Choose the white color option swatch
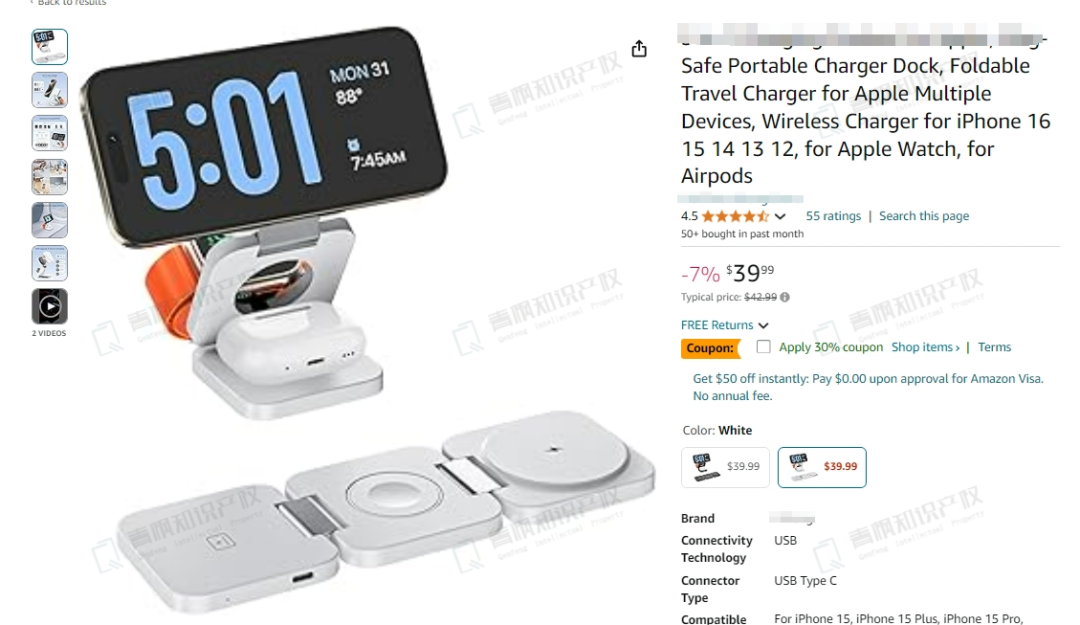 [822, 467]
